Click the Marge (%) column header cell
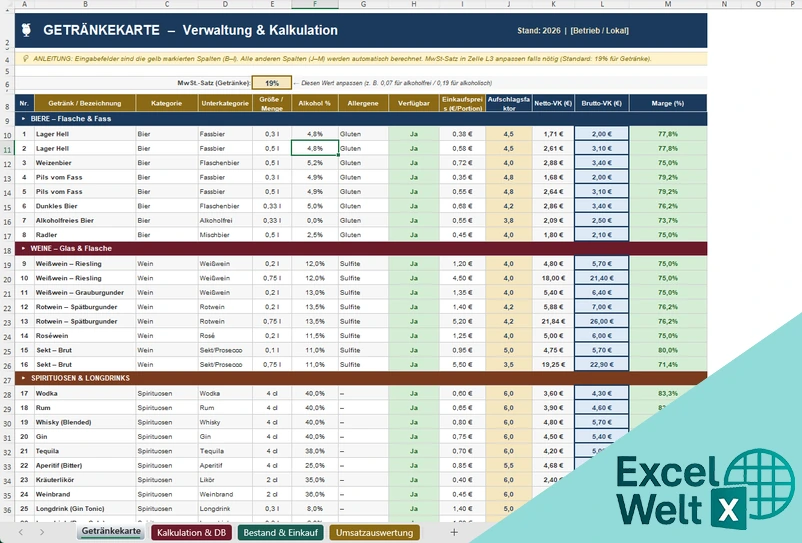Viewport: 802px width, 543px height. tap(667, 103)
